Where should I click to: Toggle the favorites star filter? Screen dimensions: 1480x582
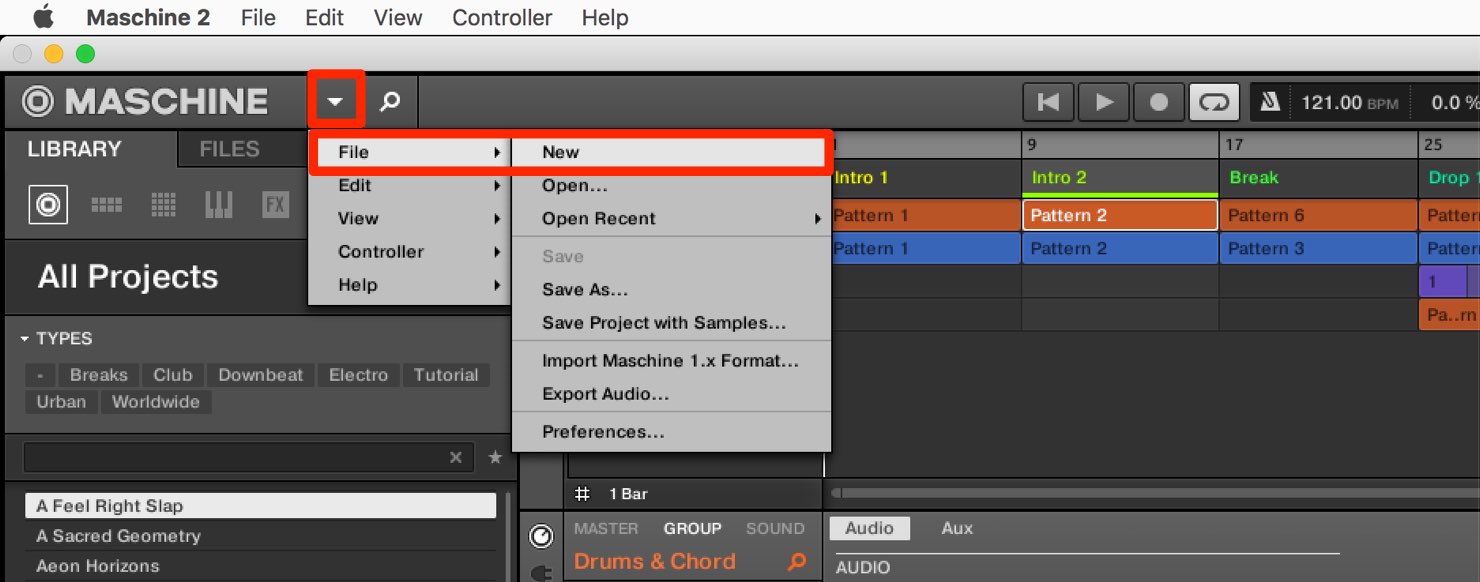494,457
